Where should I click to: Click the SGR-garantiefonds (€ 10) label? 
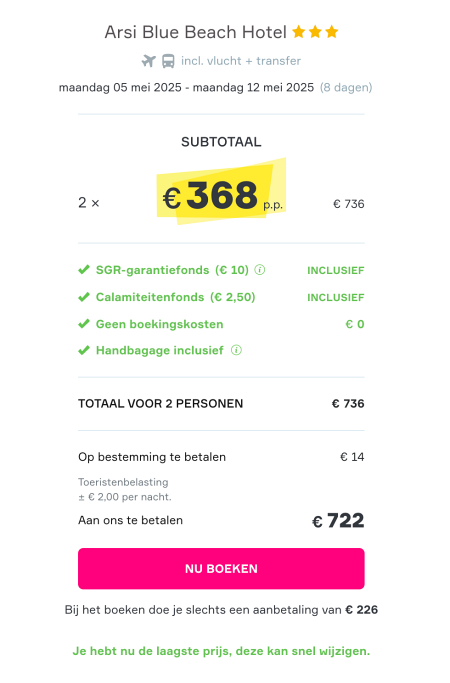(x=172, y=270)
